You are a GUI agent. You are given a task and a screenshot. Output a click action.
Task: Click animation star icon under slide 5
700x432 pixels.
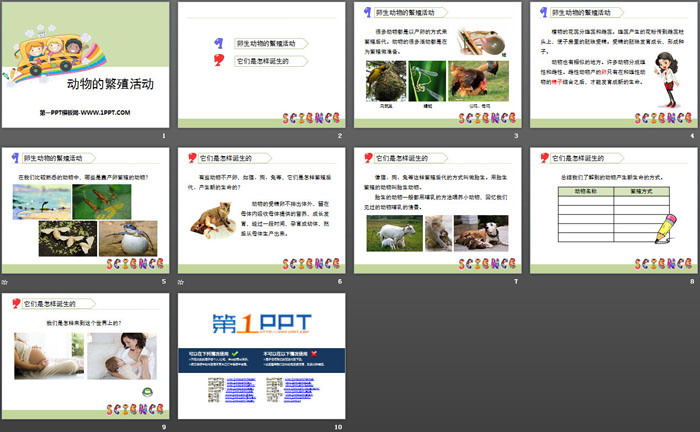[x=4, y=282]
